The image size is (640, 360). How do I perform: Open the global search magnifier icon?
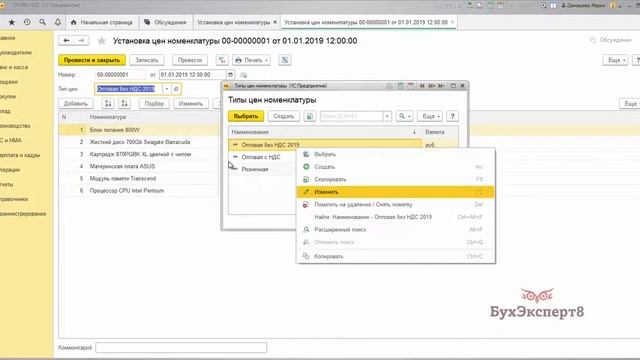point(42,22)
